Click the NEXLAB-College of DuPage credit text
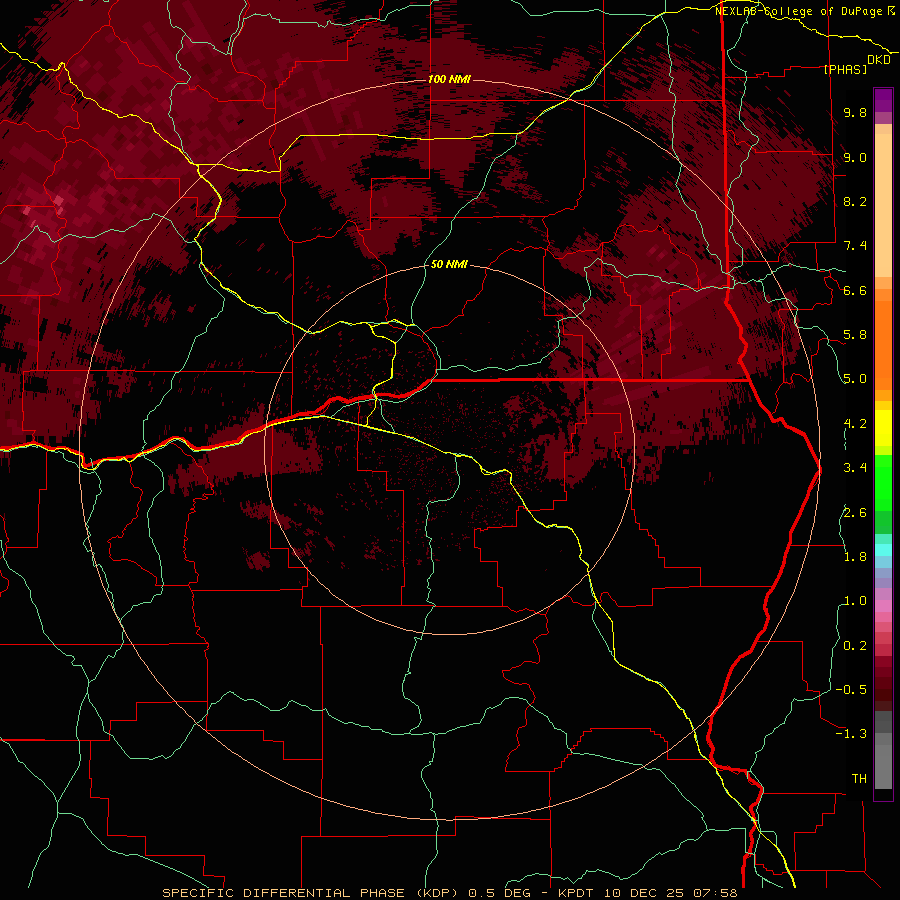Screen dimensions: 900x900 tap(798, 11)
